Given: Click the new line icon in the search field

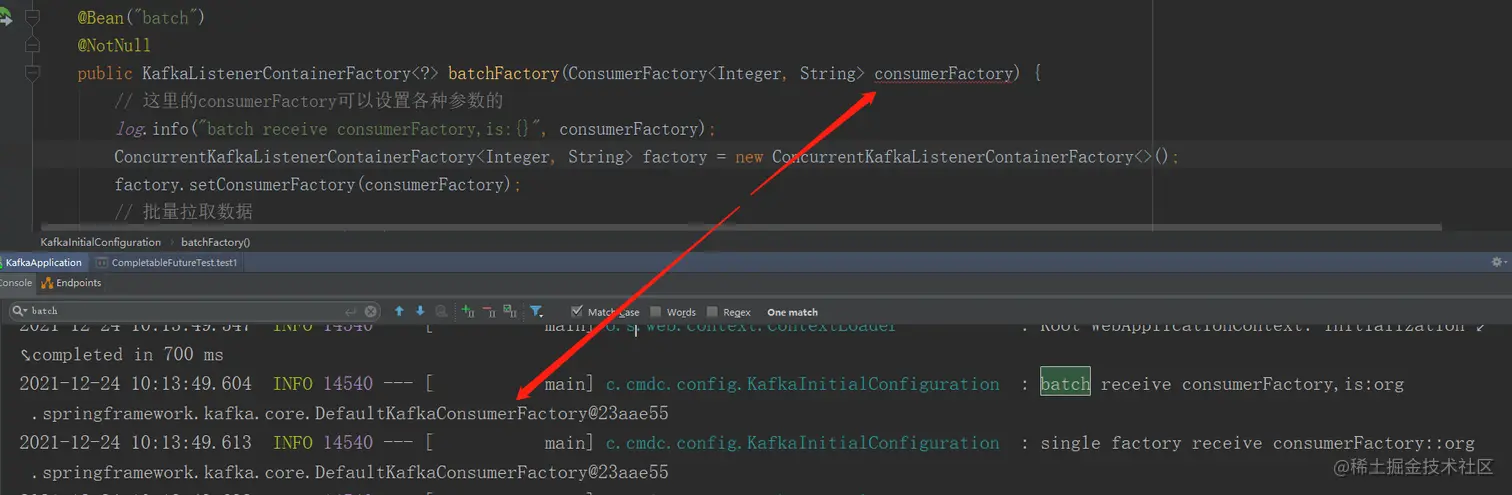Looking at the screenshot, I should tap(351, 311).
